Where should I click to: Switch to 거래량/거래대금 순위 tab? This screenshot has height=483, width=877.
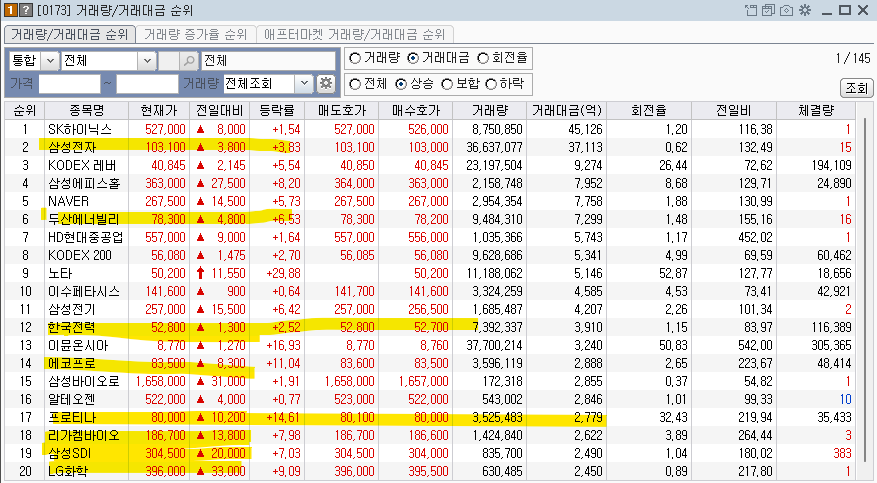(69, 35)
